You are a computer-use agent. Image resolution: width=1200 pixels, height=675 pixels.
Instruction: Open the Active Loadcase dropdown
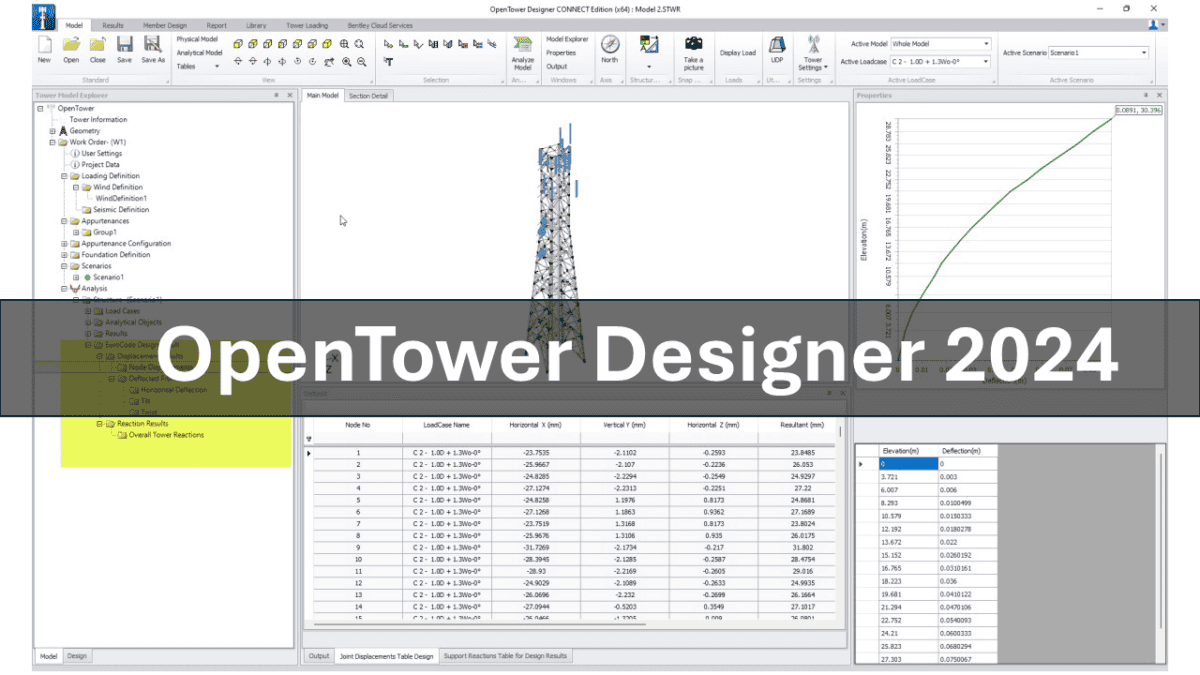(x=984, y=62)
